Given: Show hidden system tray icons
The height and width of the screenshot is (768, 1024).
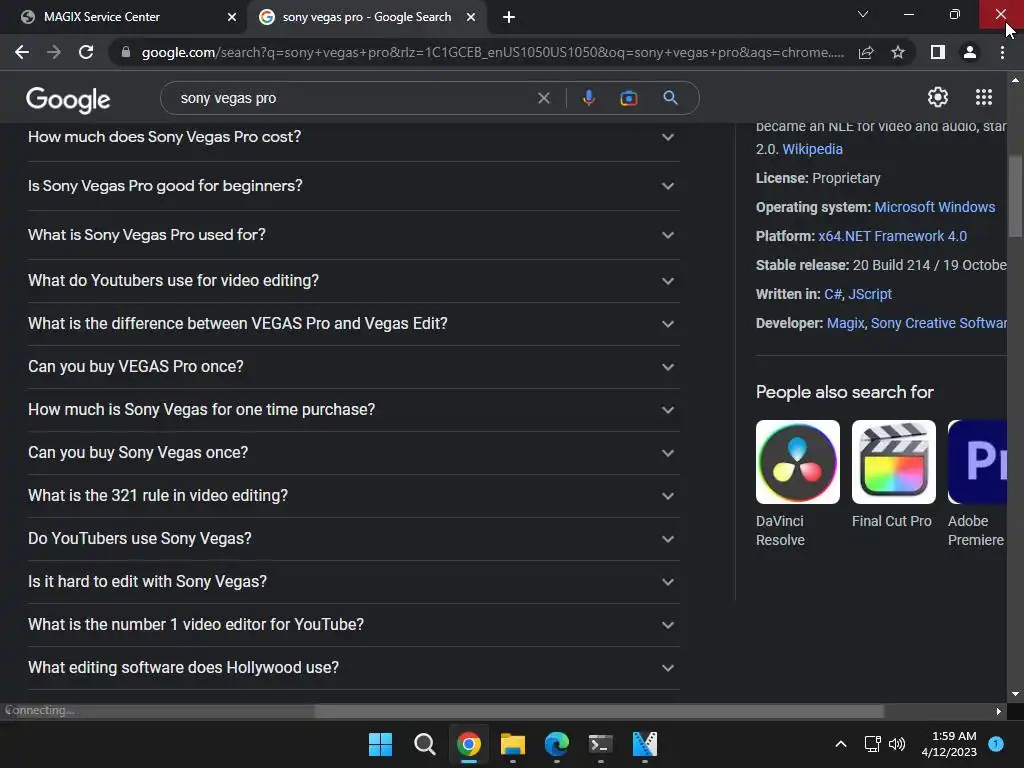Looking at the screenshot, I should (840, 744).
